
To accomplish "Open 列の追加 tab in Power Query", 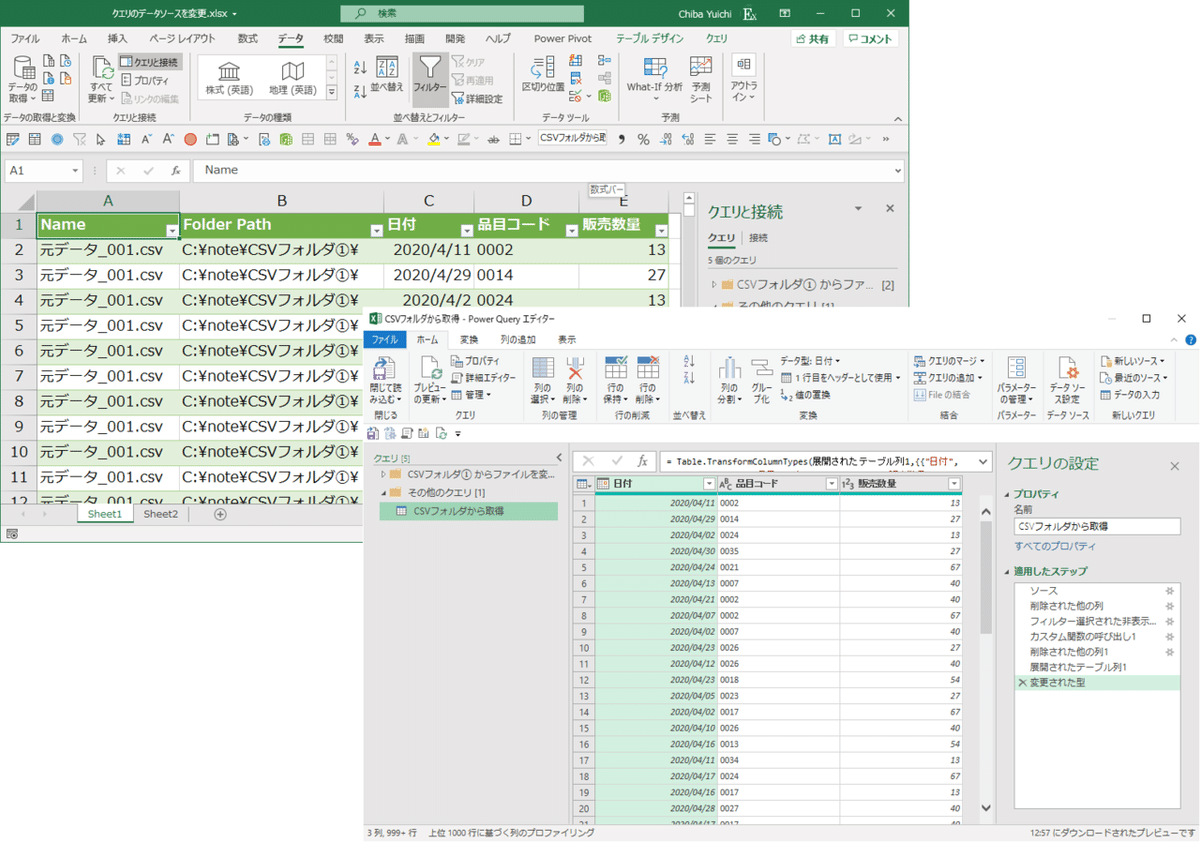I will pos(518,339).
